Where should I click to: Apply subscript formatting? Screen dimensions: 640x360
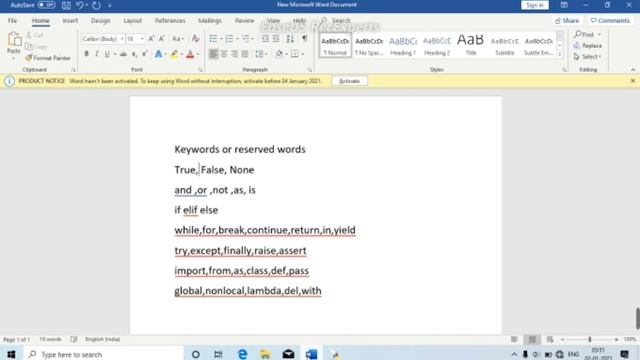coord(134,54)
